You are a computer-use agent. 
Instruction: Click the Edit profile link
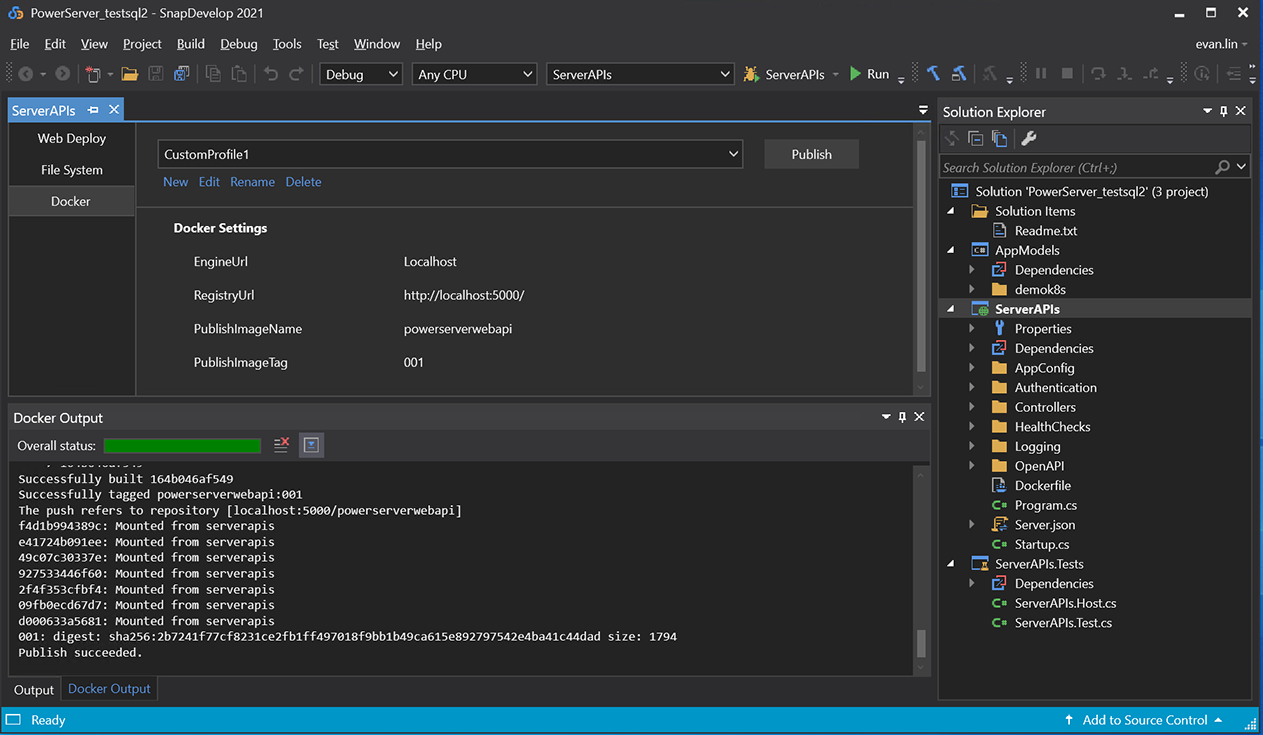coord(209,182)
